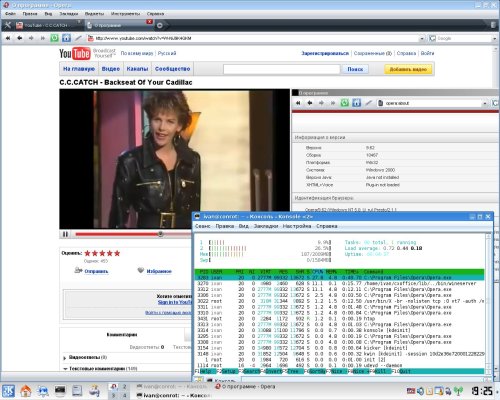The height and width of the screenshot is (400, 500).
Task: Click wand icon in opera:about panel
Action: 368,103
